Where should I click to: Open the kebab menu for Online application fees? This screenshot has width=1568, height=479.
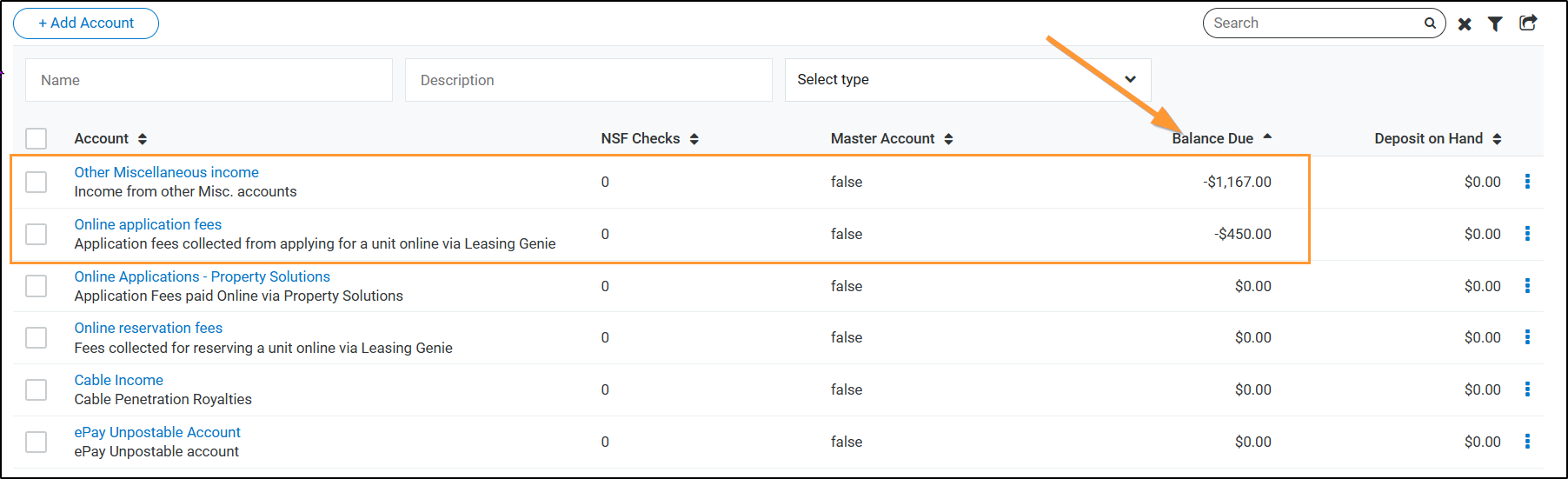(1527, 234)
